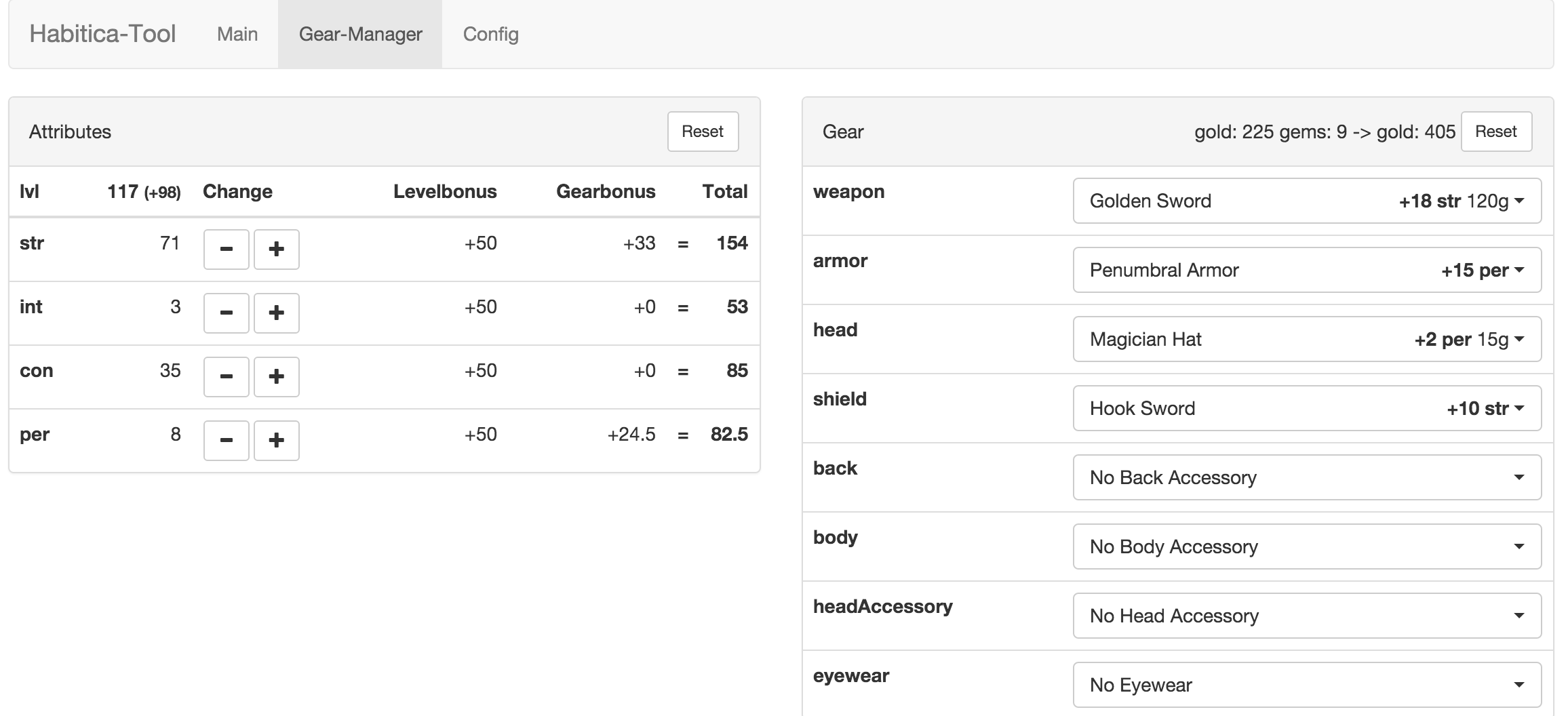Image resolution: width=1568 pixels, height=716 pixels.
Task: Reset the Attributes panel
Action: point(703,132)
